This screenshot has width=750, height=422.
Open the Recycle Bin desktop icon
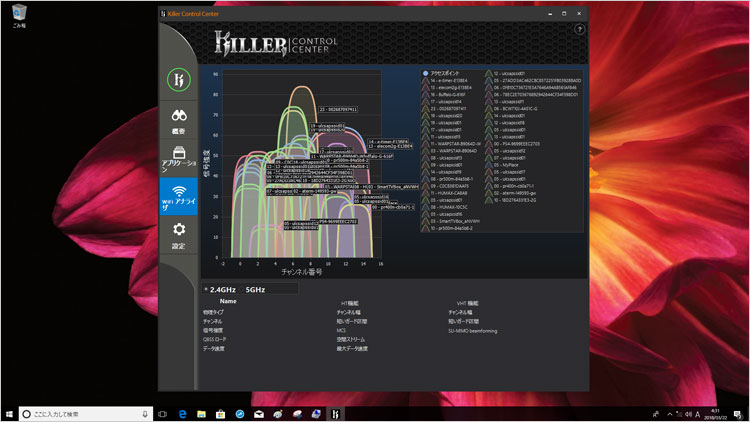19,16
